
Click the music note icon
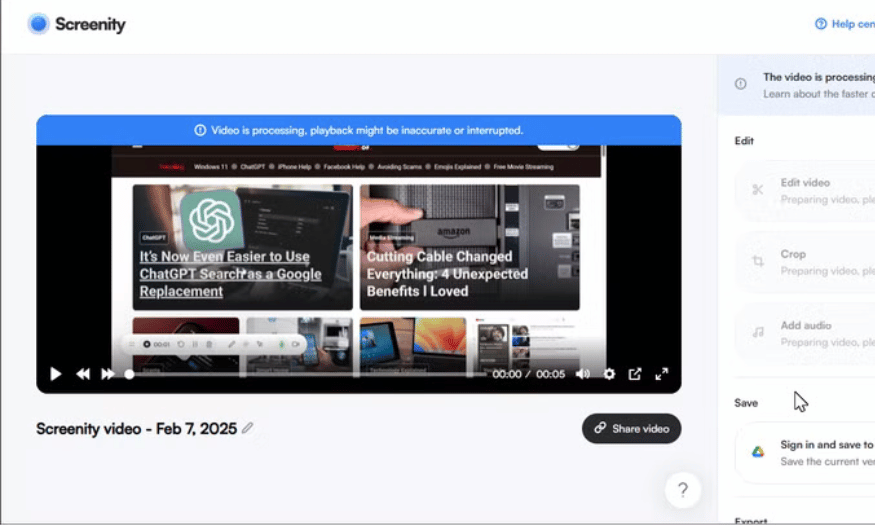pyautogui.click(x=758, y=333)
